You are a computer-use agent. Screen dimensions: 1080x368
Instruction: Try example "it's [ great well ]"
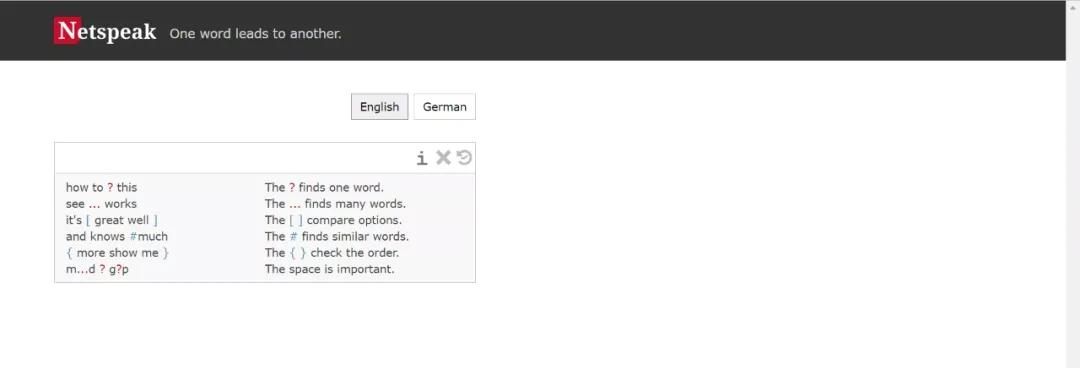tap(112, 220)
